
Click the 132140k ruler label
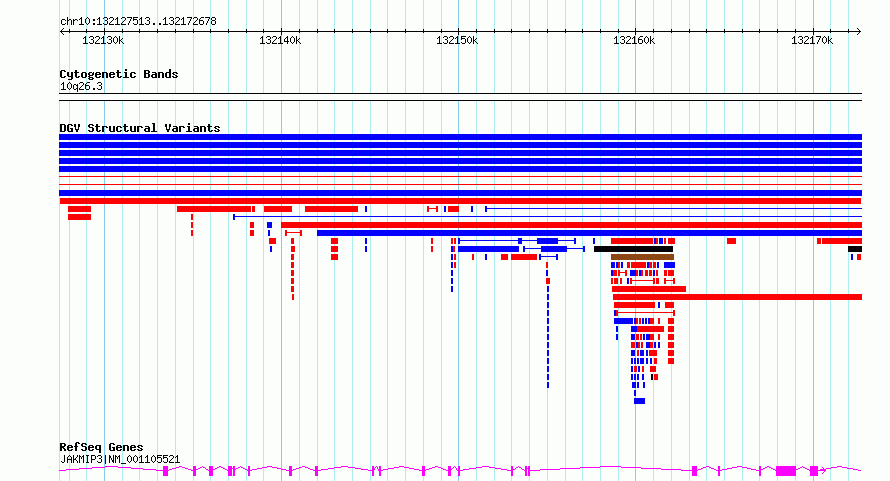point(280,40)
